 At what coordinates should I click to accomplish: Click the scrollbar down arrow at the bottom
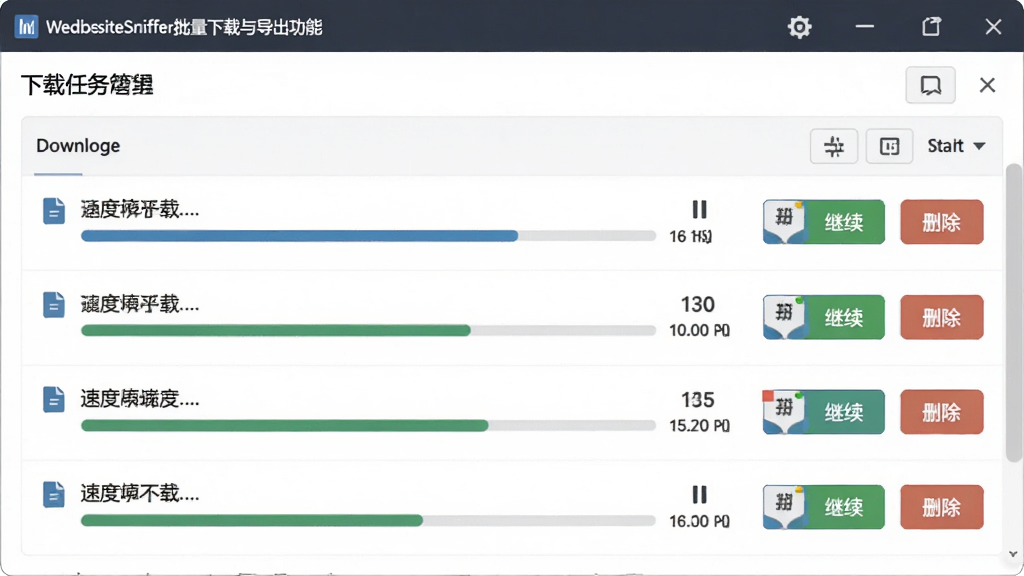tap(1013, 554)
